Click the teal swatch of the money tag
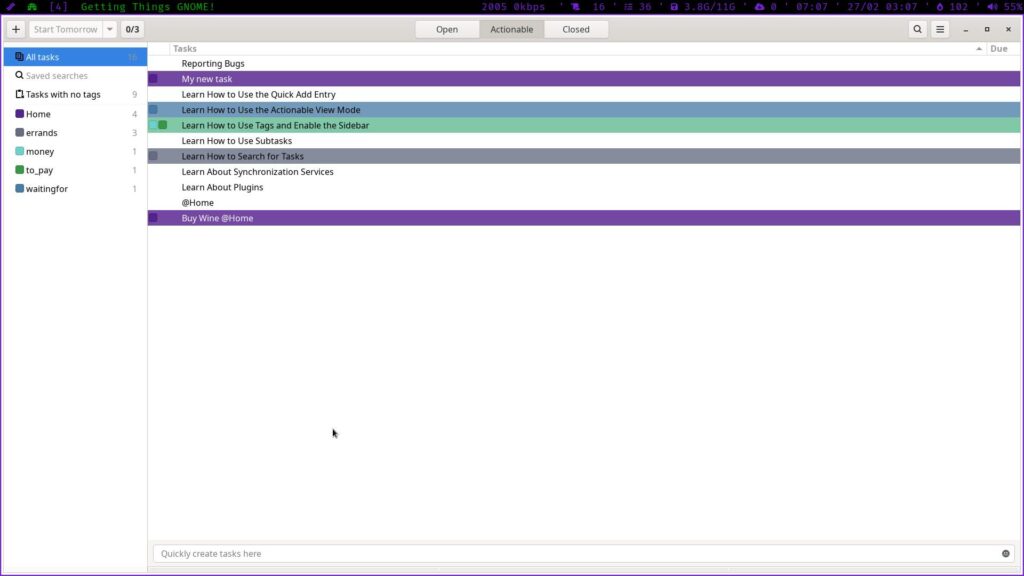This screenshot has width=1024, height=576. point(20,152)
